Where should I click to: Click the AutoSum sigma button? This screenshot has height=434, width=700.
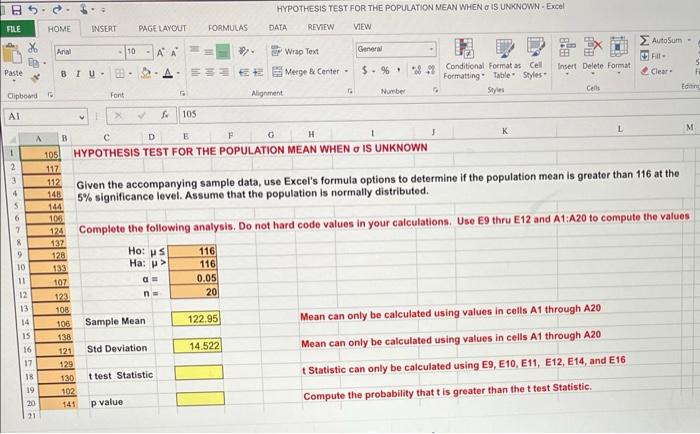[x=662, y=41]
